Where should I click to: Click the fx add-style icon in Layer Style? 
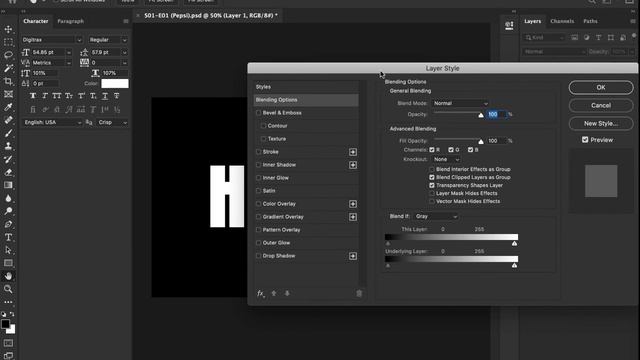pos(261,293)
